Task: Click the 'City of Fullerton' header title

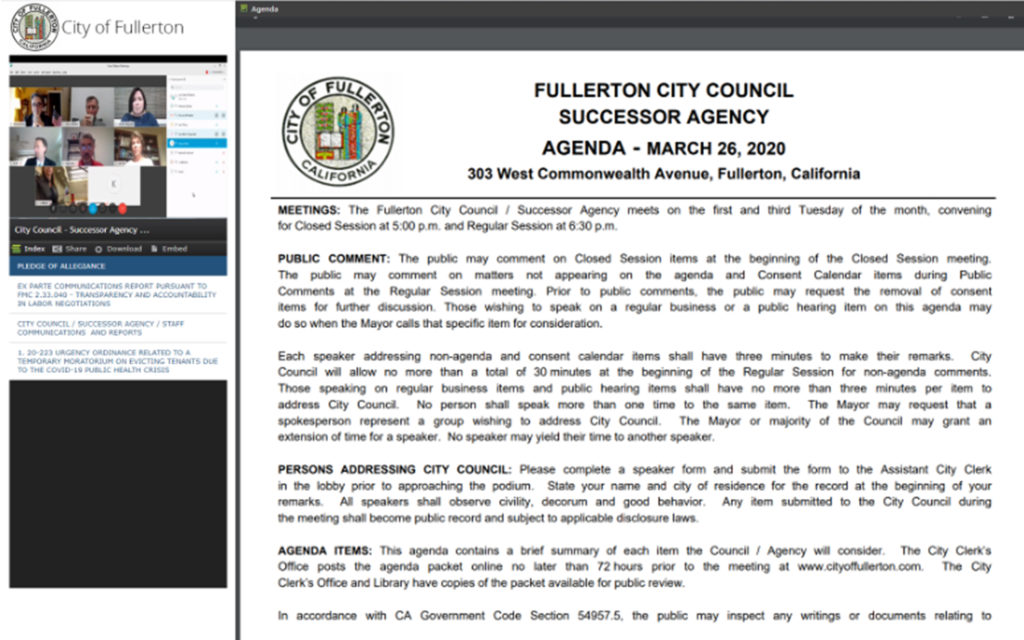Action: pos(123,27)
